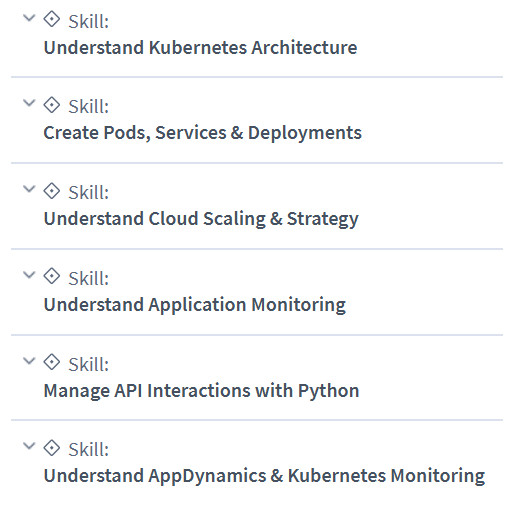This screenshot has width=514, height=506.
Task: Expand the AppDynamics & Kubernetes Monitoring chevron
Action: 29,446
